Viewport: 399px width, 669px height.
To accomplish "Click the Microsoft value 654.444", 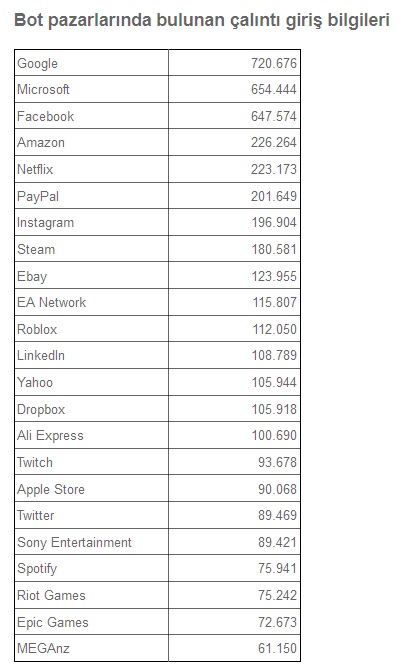I will click(x=274, y=89).
